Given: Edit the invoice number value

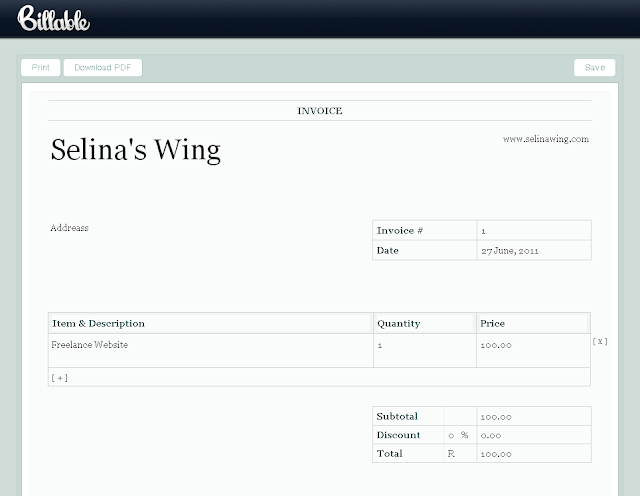Looking at the screenshot, I should (534, 231).
